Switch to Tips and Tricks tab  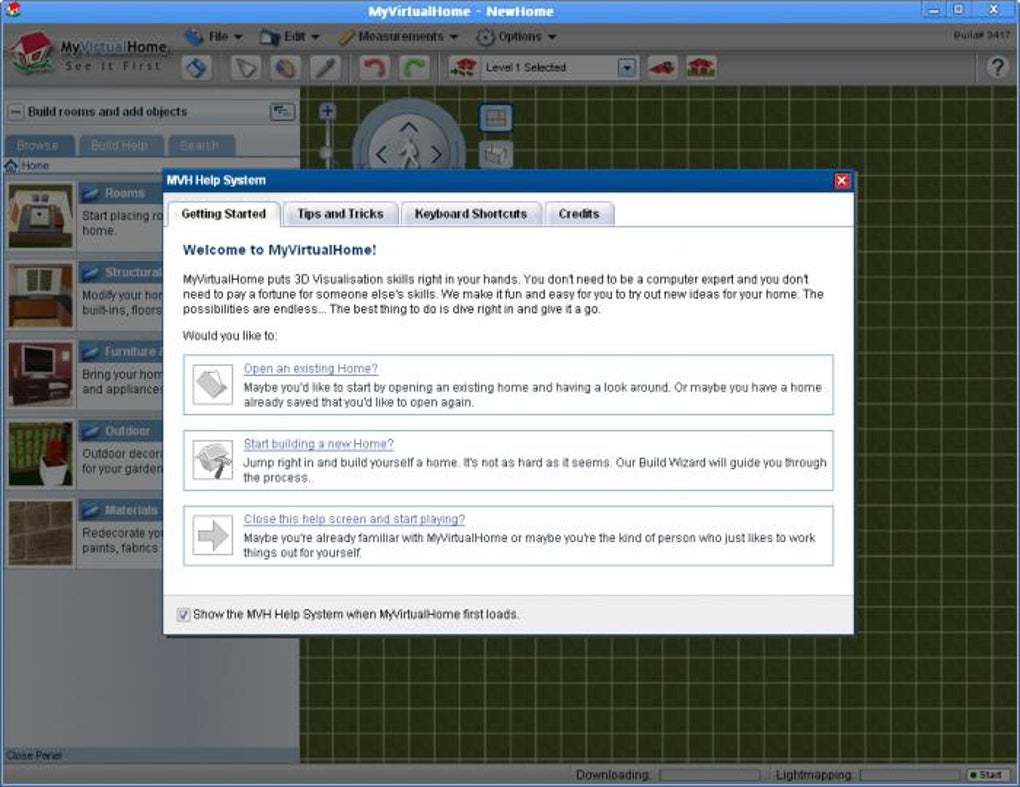pyautogui.click(x=340, y=214)
